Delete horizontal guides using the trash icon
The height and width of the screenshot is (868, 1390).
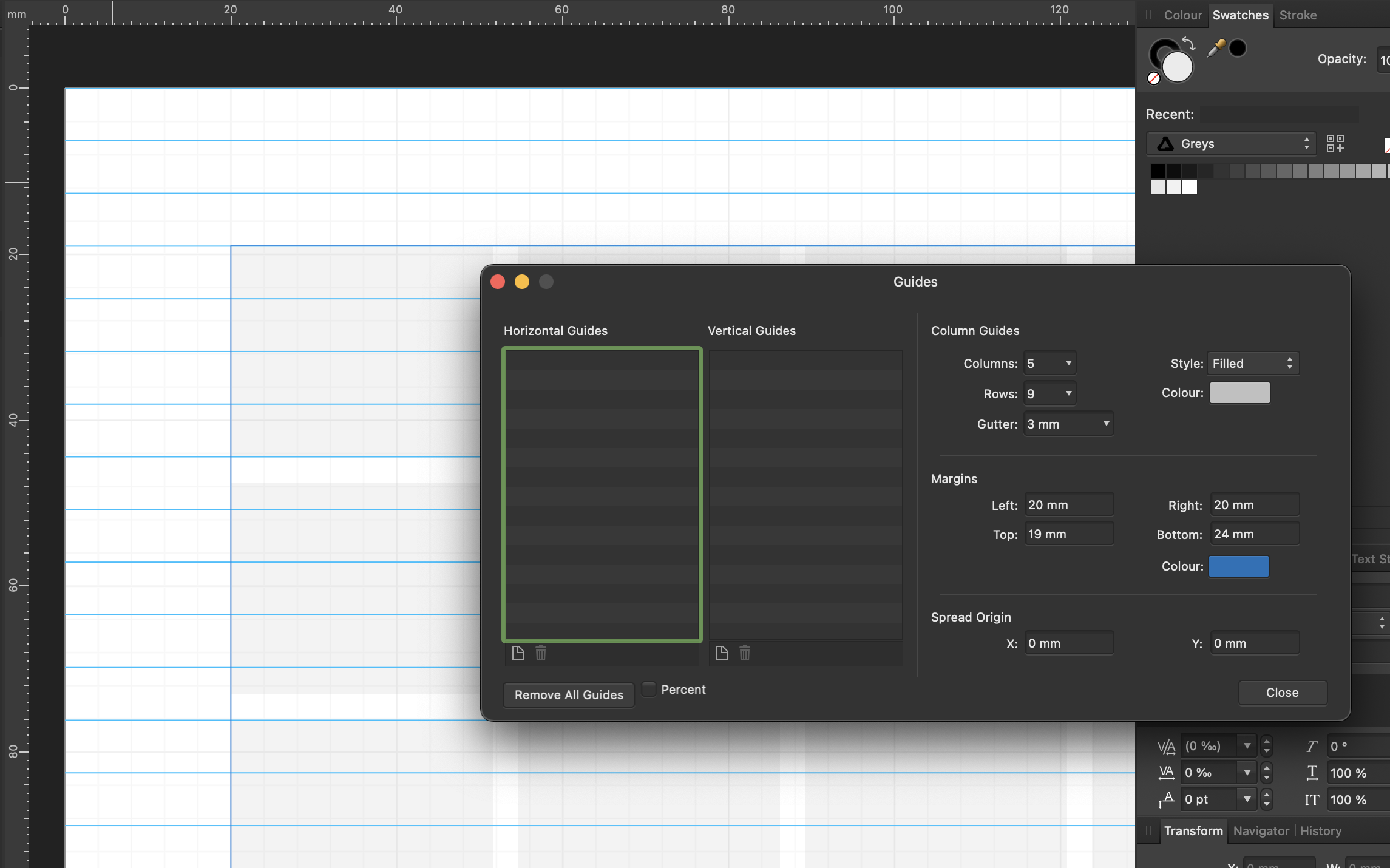click(x=540, y=653)
